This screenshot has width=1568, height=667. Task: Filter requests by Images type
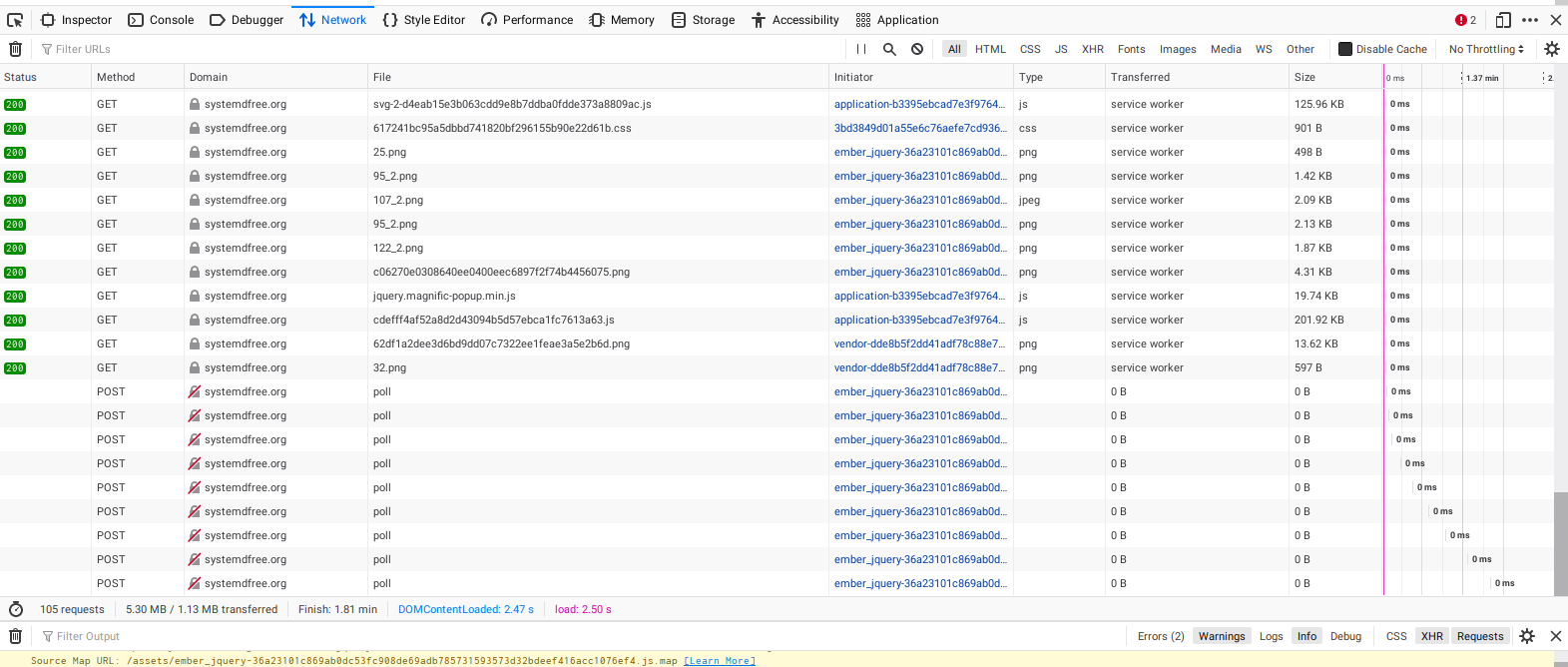click(1178, 49)
